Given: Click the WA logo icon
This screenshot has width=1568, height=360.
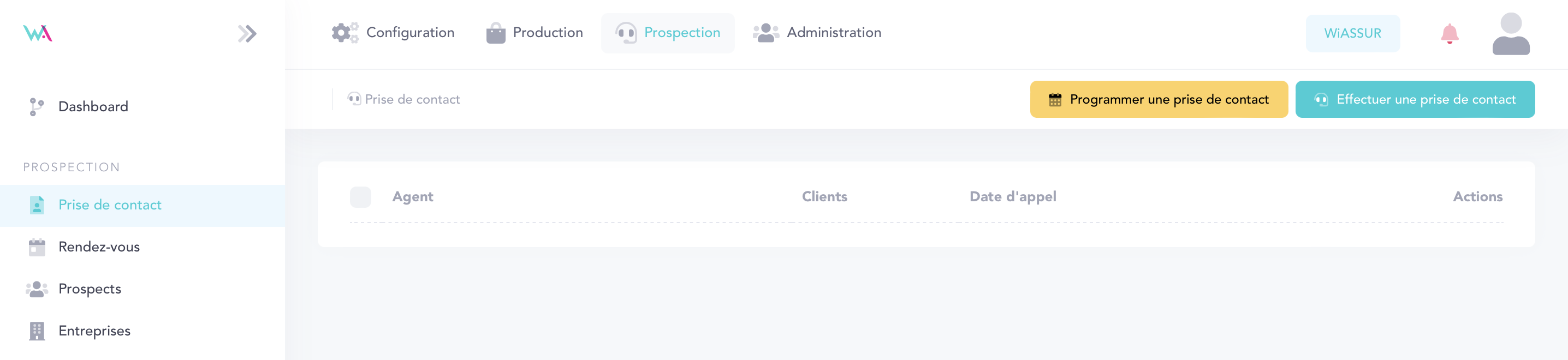Looking at the screenshot, I should coord(38,33).
